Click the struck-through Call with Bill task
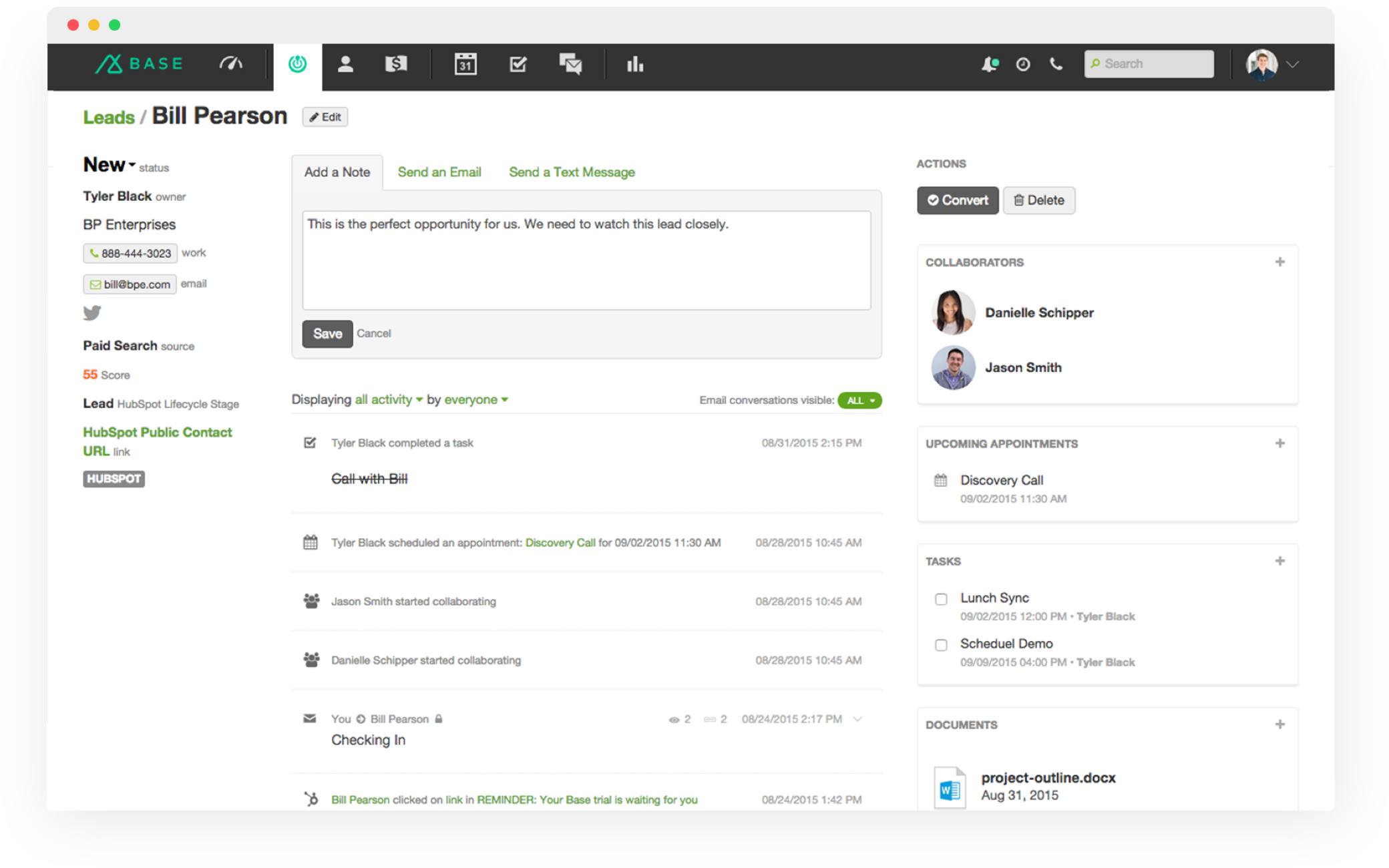The height and width of the screenshot is (868, 1389). coord(370,479)
